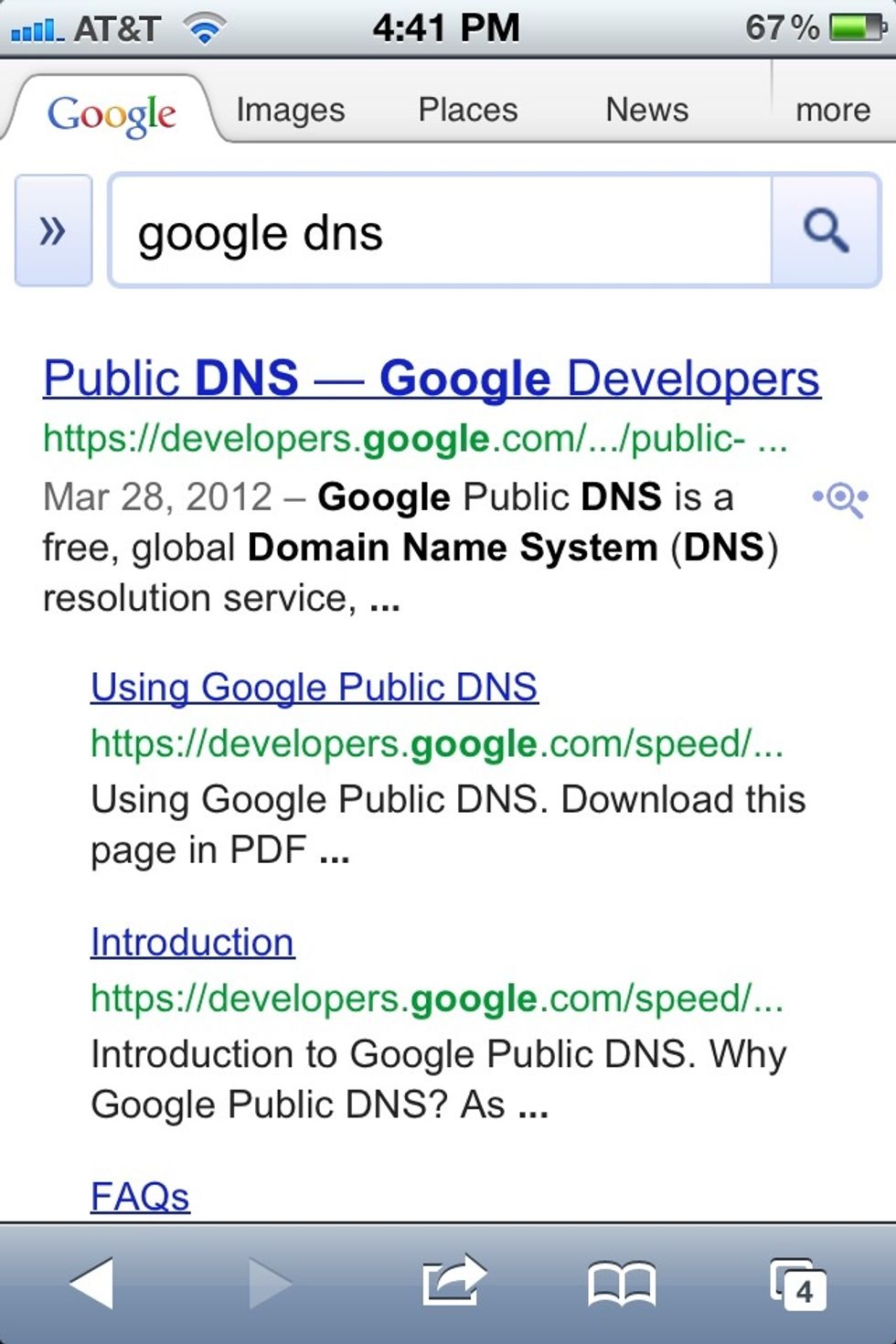896x1344 pixels.
Task: Tap the search field containing 'google dns'
Action: click(x=439, y=230)
